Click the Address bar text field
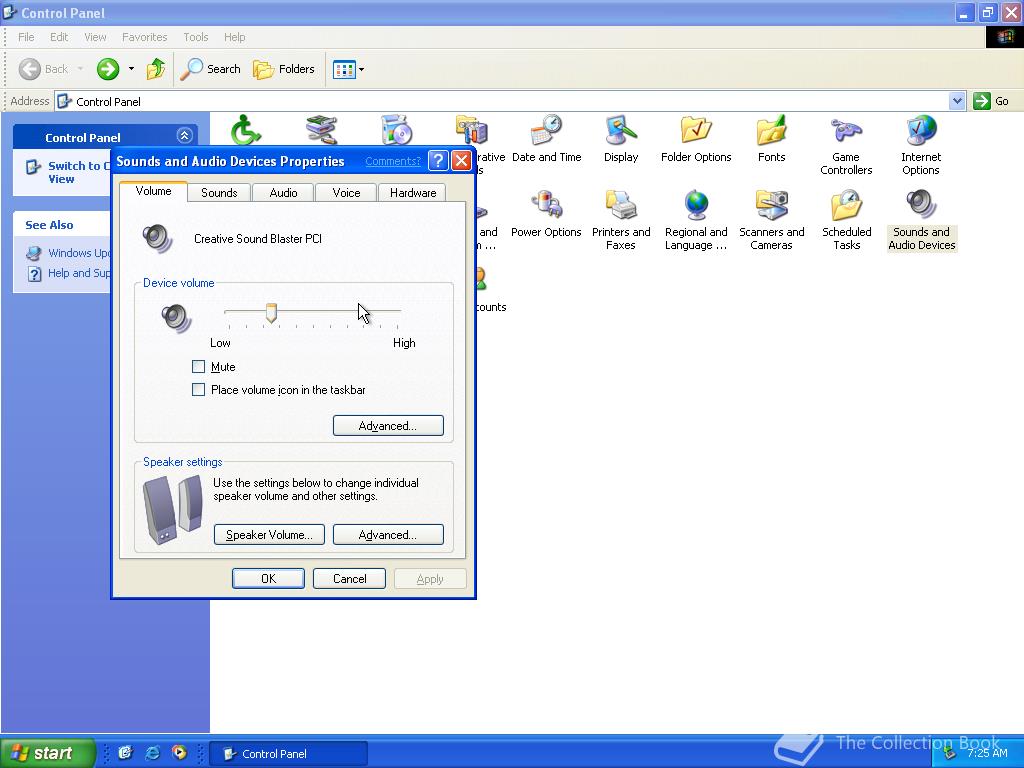Image resolution: width=1024 pixels, height=768 pixels. 503,101
